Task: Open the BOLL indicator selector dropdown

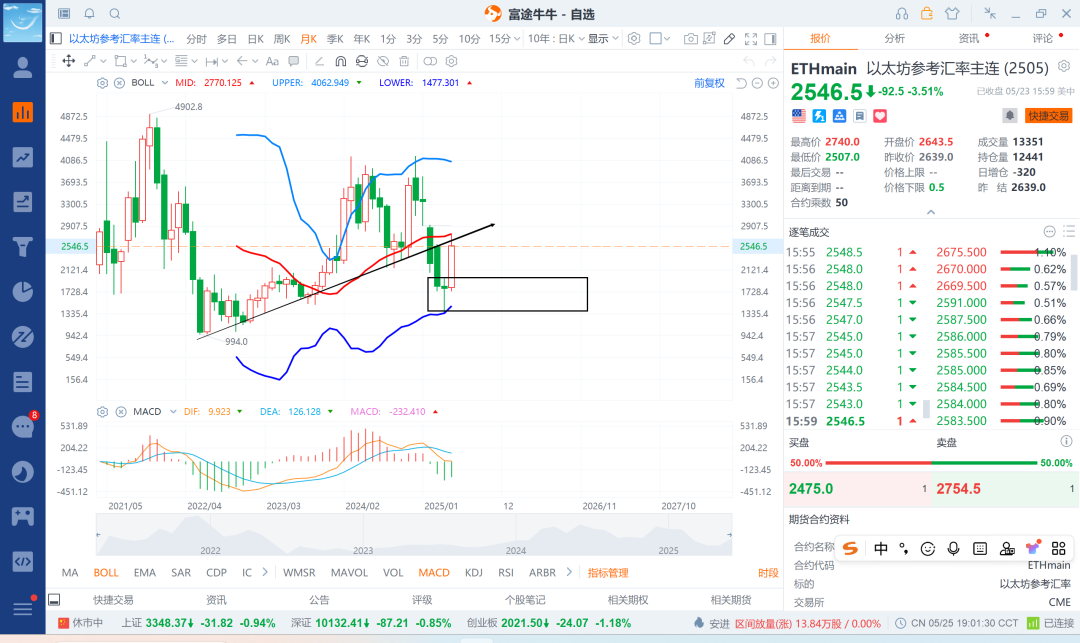Action: pos(165,83)
